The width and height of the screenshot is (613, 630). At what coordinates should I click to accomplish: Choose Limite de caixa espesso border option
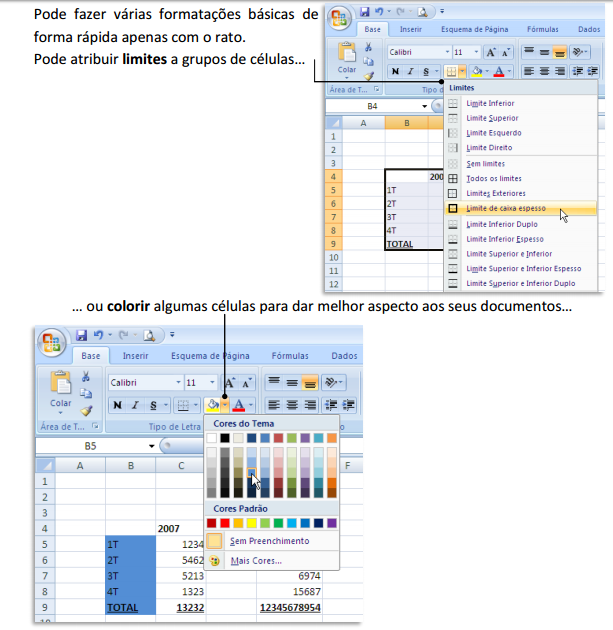point(505,208)
